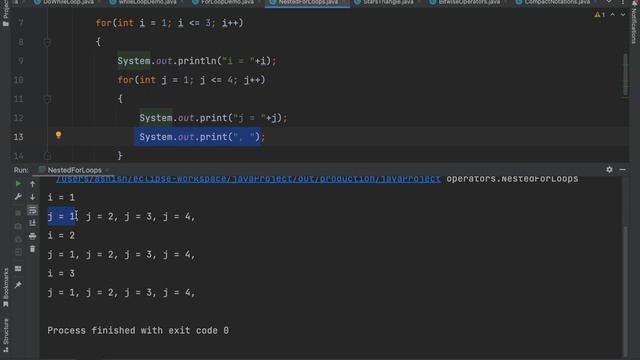Rerun NestedForLoops with green play icon
This screenshot has width=640, height=360.
pyautogui.click(x=18, y=184)
